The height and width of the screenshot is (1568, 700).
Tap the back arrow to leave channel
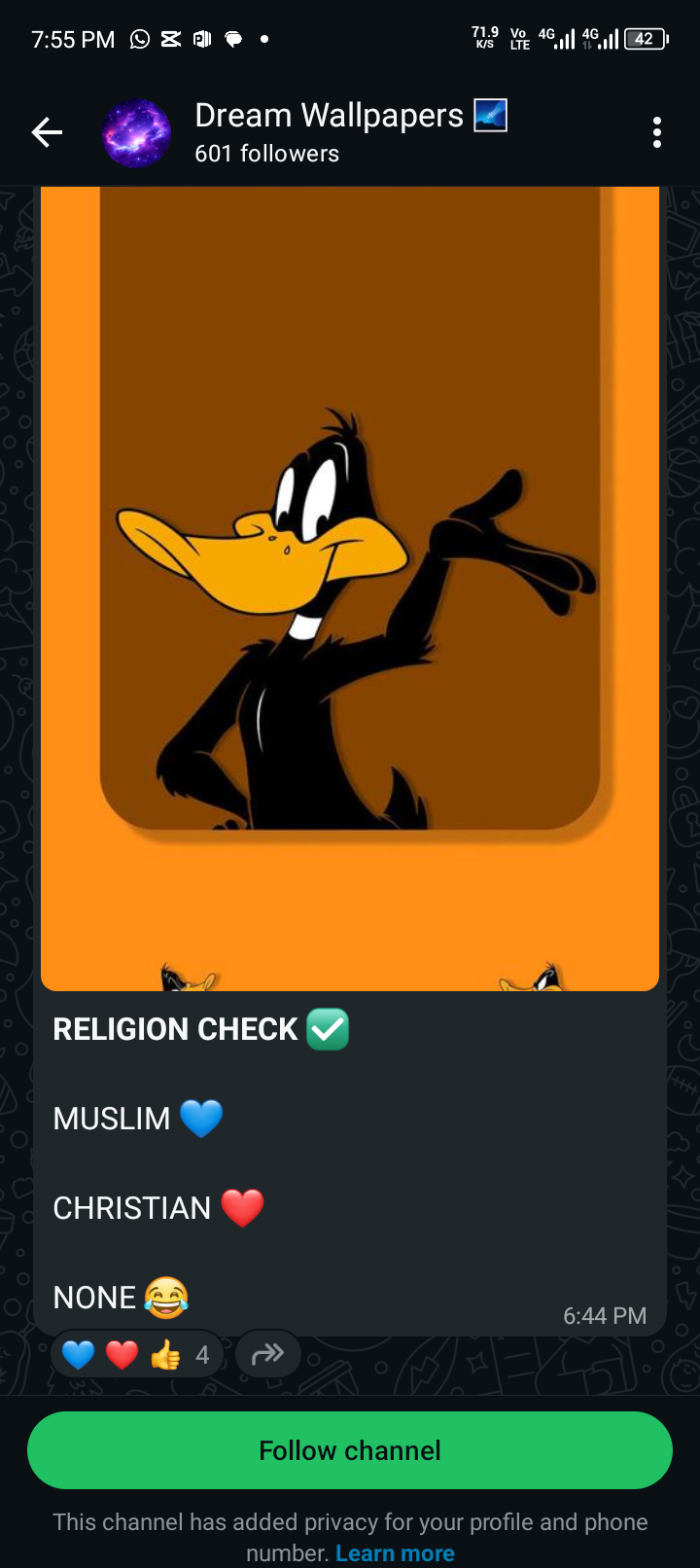(x=47, y=132)
